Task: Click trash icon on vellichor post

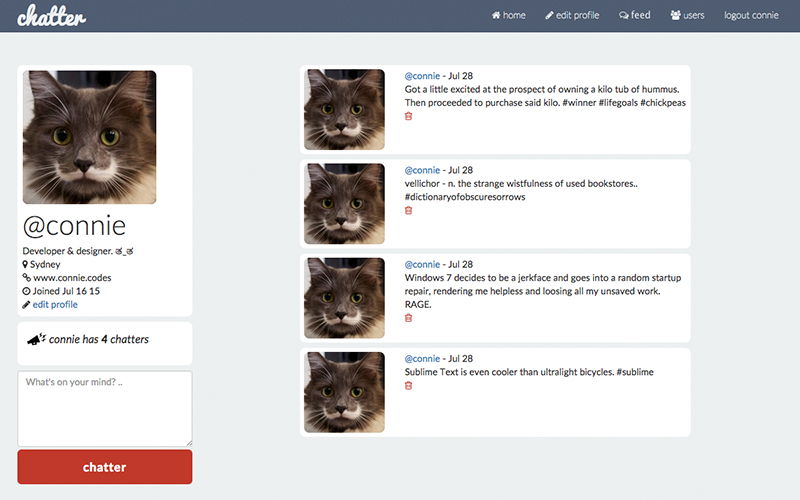Action: tap(408, 211)
